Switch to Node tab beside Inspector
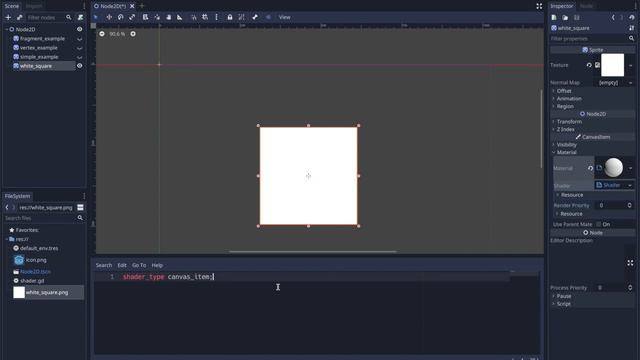 coord(586,6)
